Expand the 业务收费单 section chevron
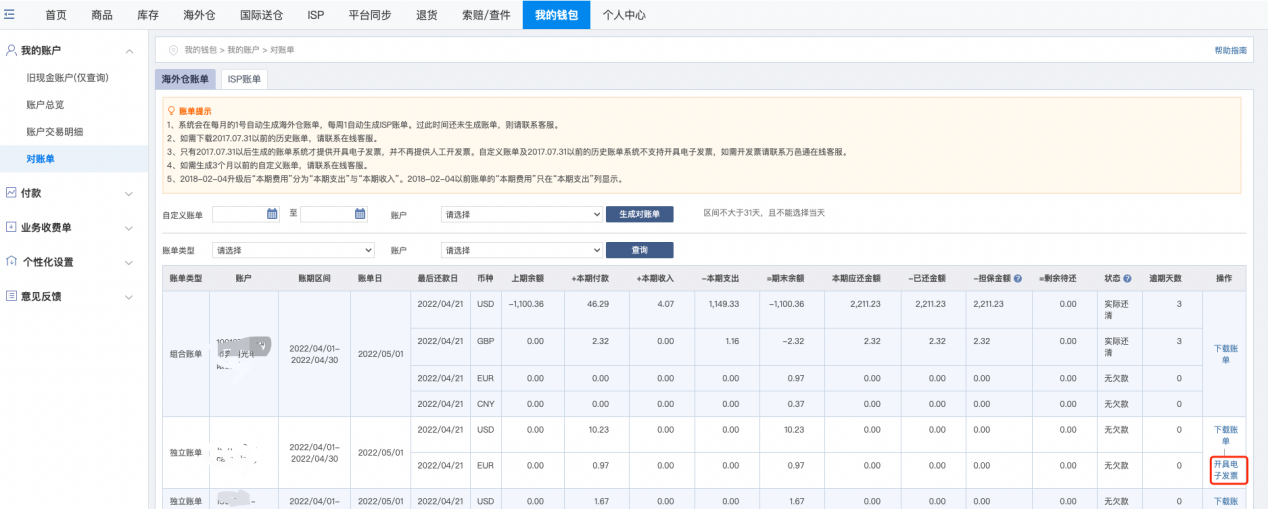Viewport: 1268px width, 509px height. (x=129, y=228)
